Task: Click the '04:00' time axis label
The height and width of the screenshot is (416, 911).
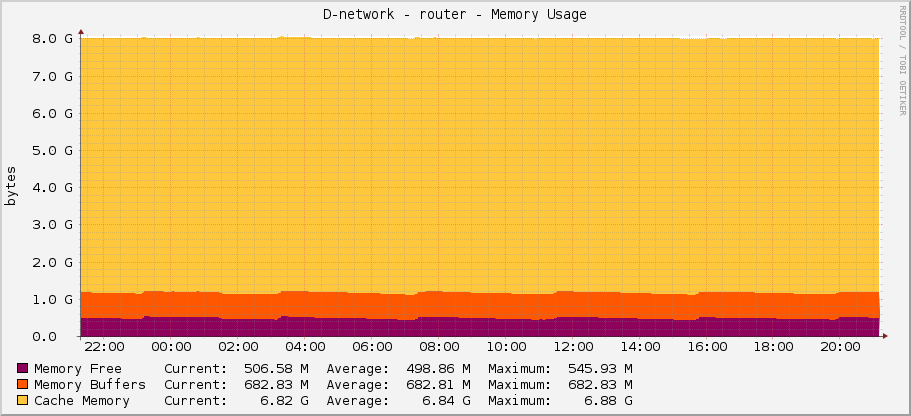Action: (305, 347)
